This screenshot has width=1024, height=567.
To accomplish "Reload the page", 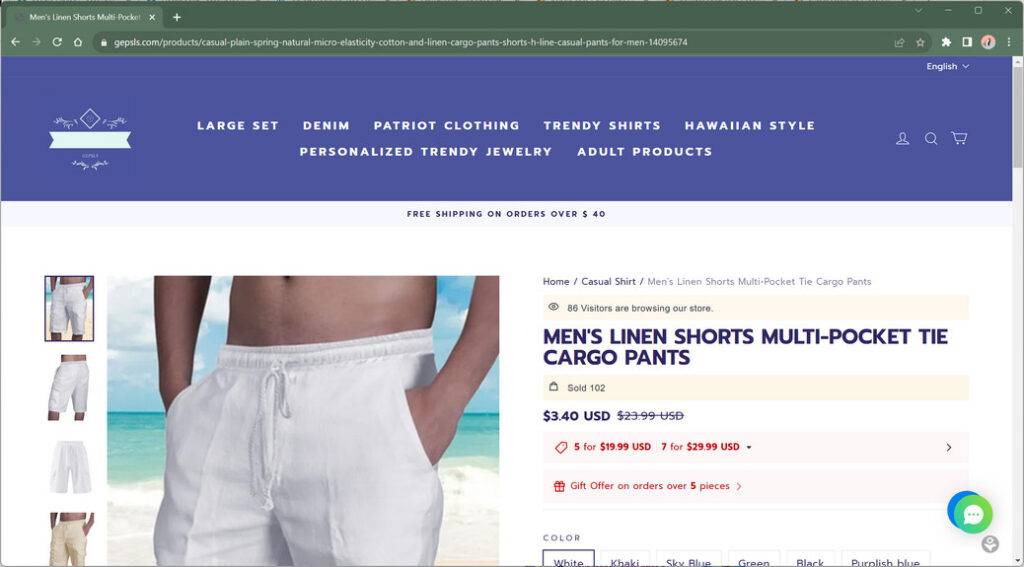I will click(57, 42).
